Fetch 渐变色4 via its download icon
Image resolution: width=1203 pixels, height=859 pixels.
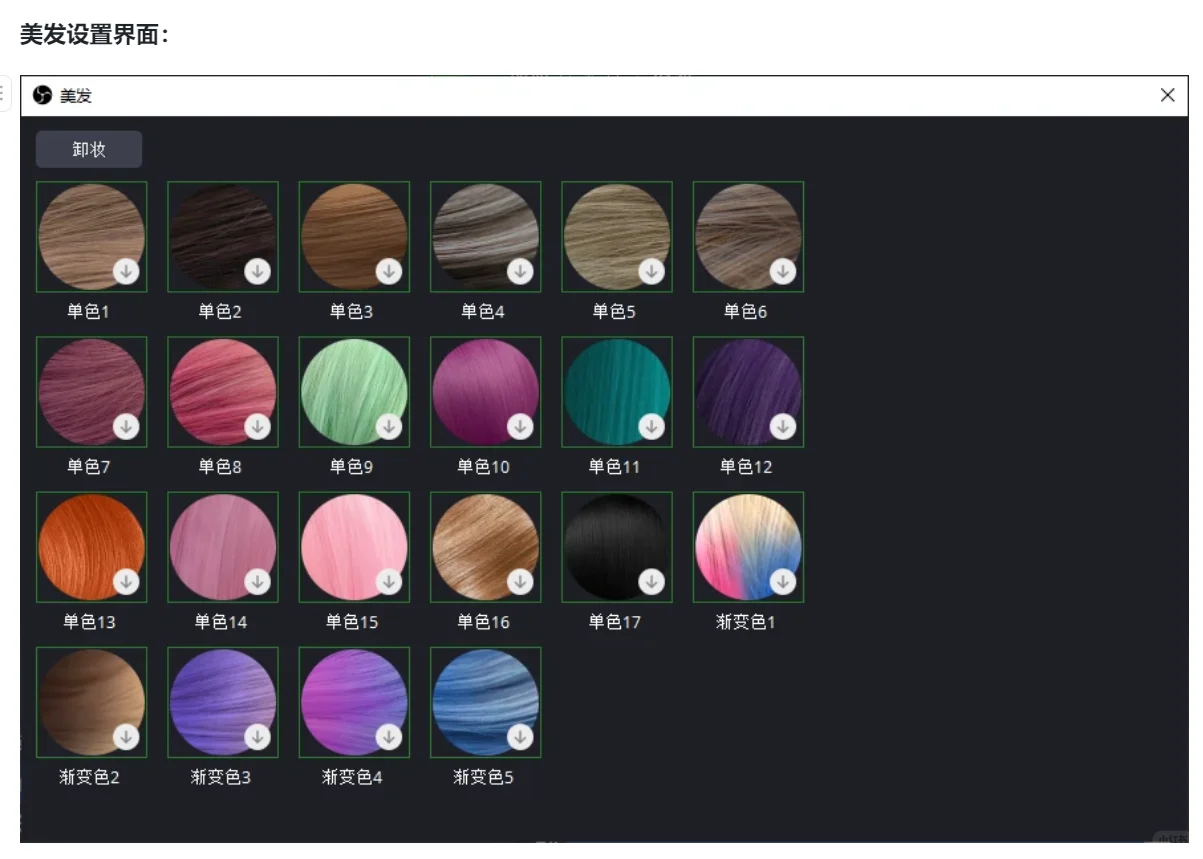389,736
